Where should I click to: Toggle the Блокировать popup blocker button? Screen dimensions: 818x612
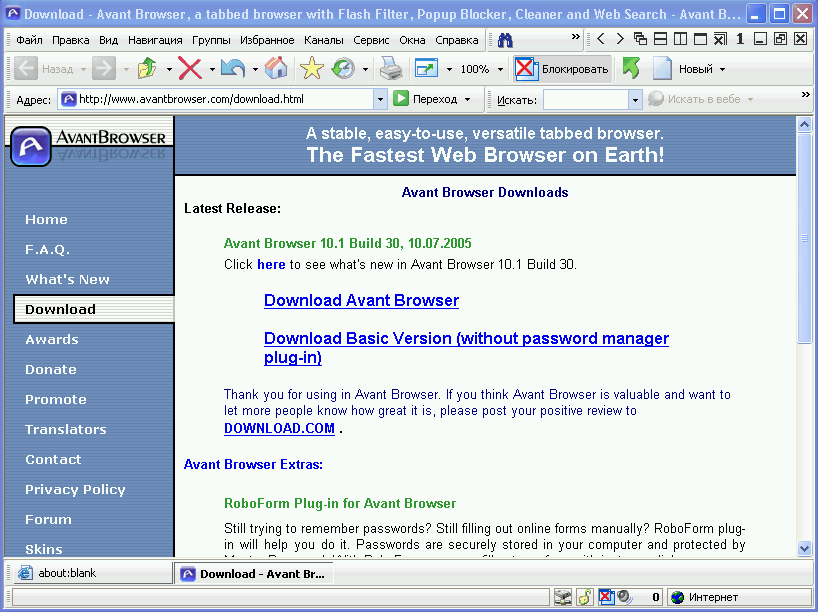point(562,69)
